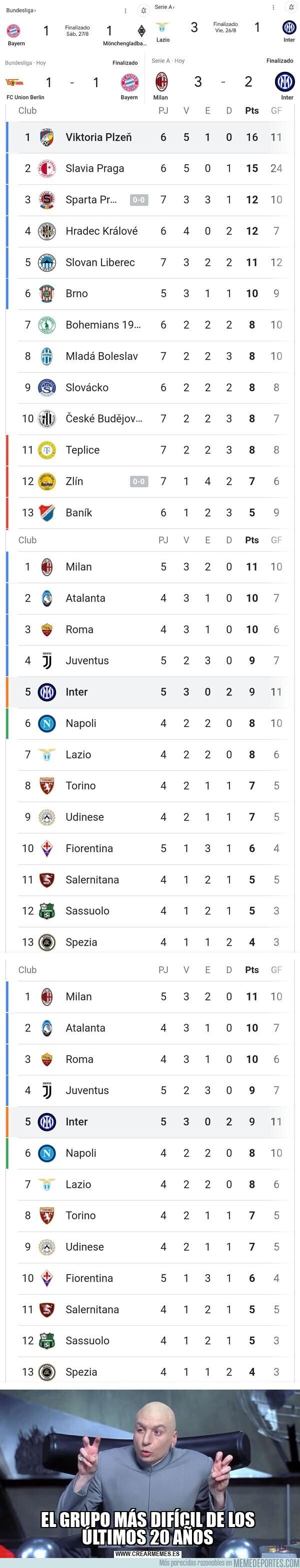Click the Lazio crest in the match header
The width and height of the screenshot is (300, 1568).
161,28
